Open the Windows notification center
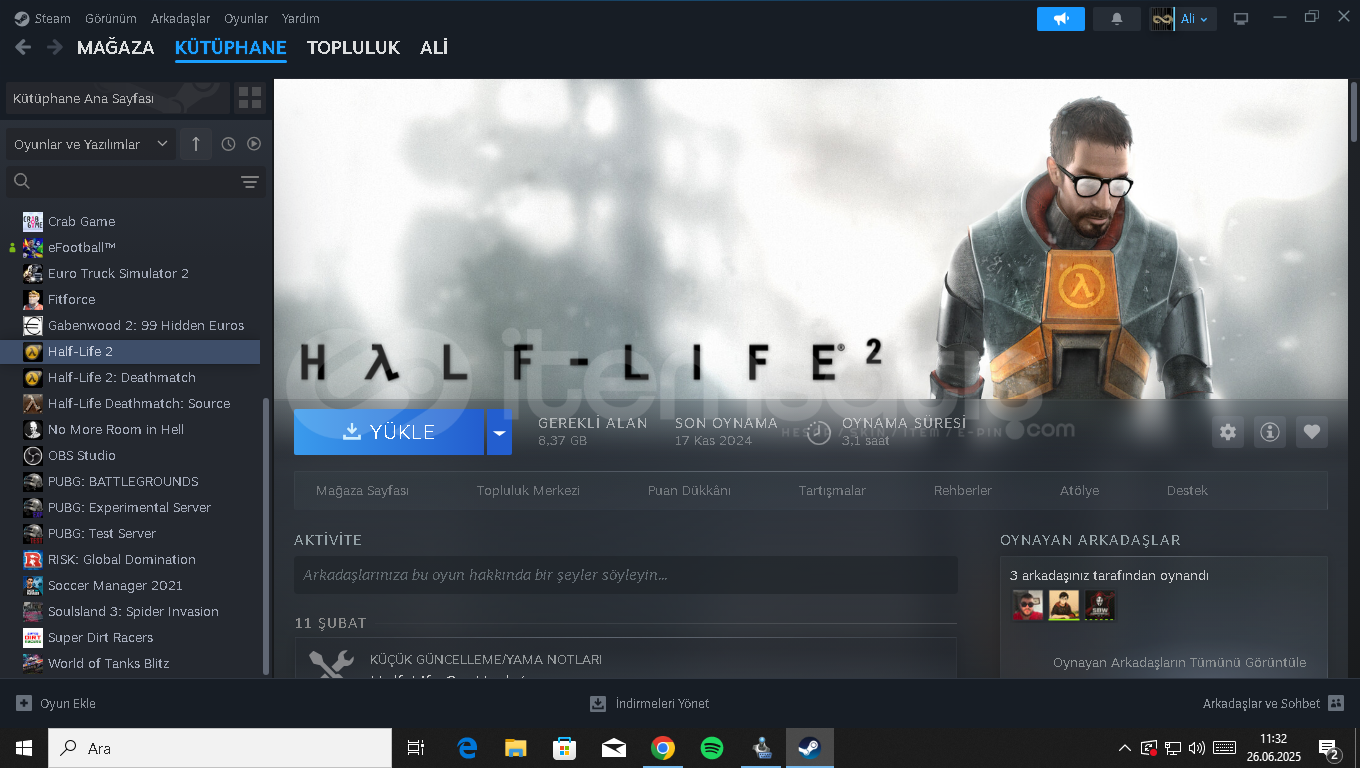1360x768 pixels. point(1330,749)
